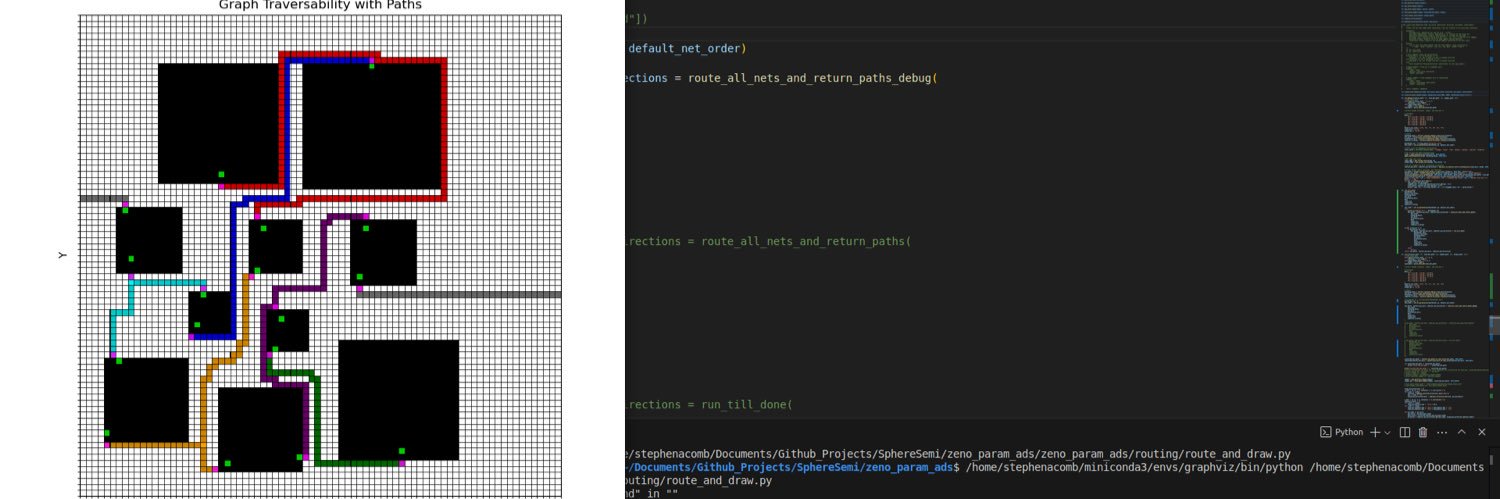Close the terminal panel
The height and width of the screenshot is (499, 1500).
[x=1482, y=432]
